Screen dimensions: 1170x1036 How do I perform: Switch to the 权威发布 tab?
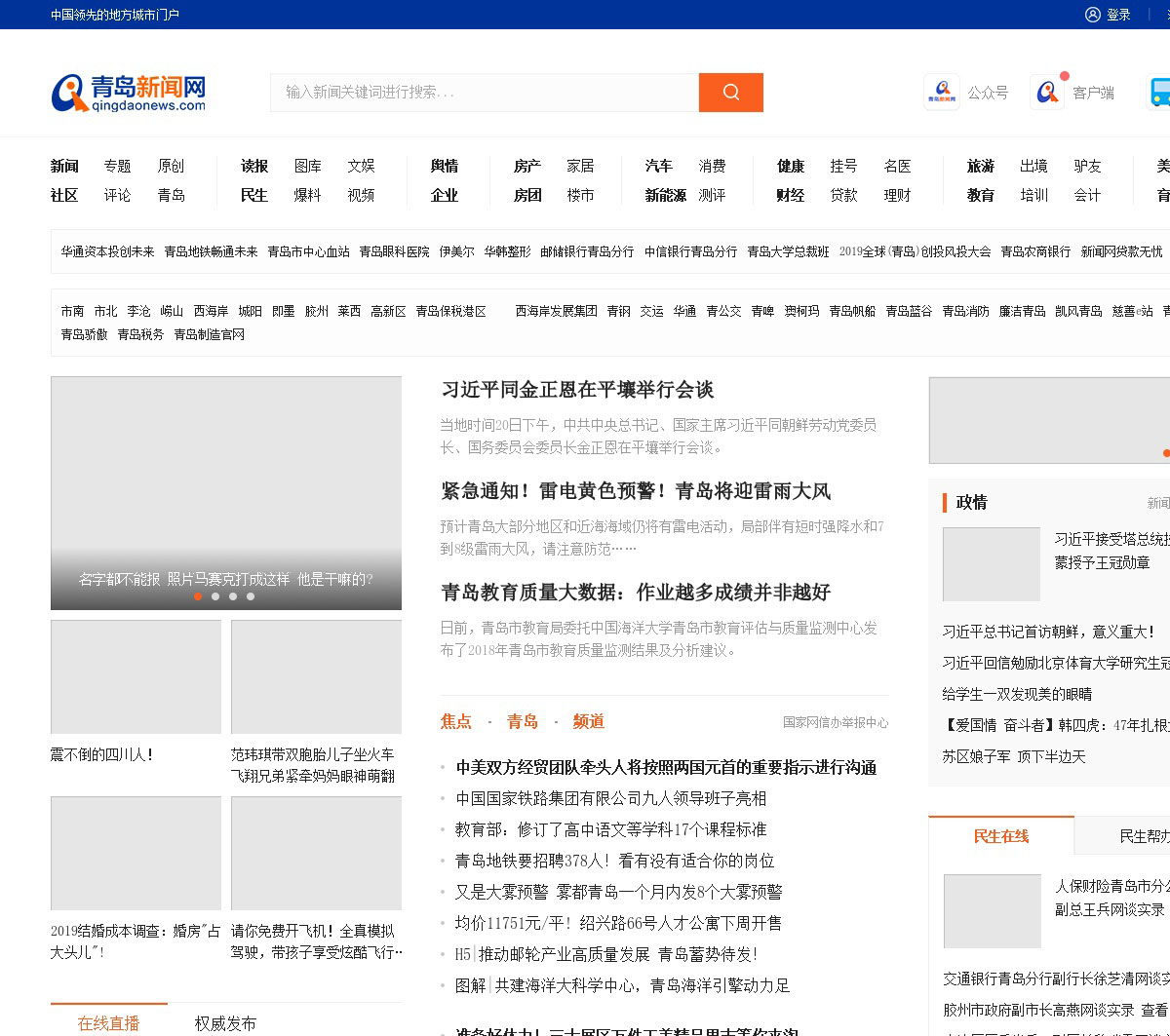(x=226, y=1022)
